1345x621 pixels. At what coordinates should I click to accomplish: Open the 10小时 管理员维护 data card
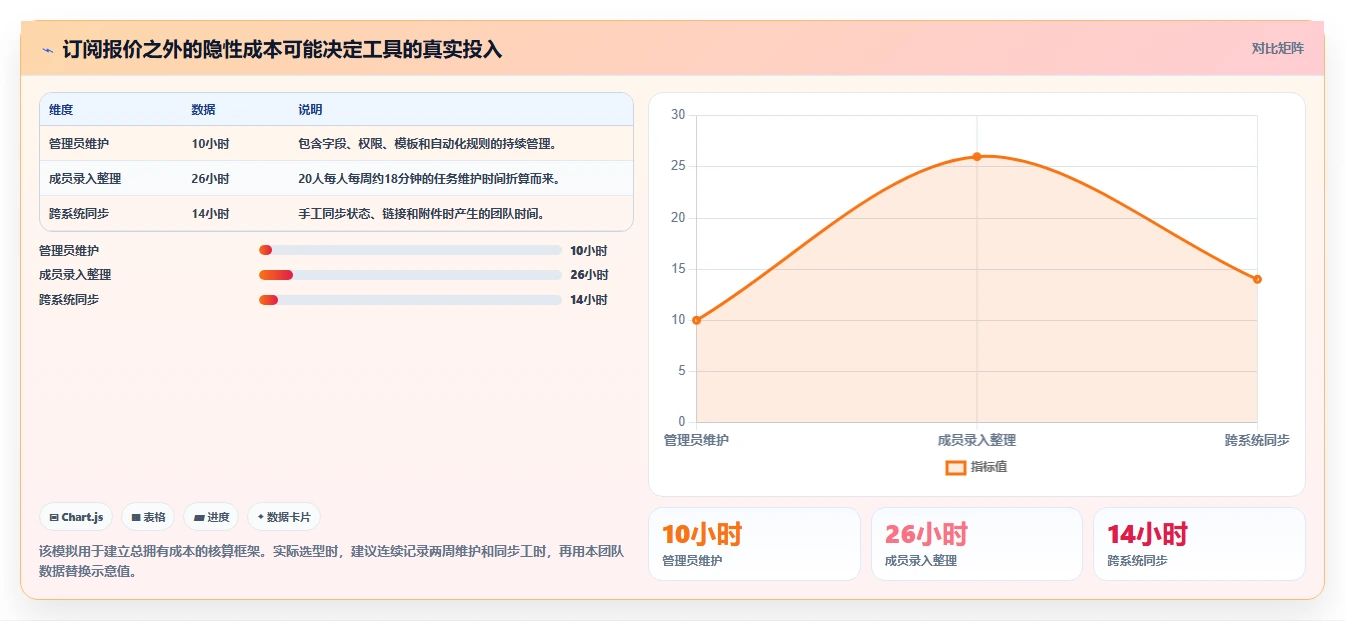(x=754, y=544)
